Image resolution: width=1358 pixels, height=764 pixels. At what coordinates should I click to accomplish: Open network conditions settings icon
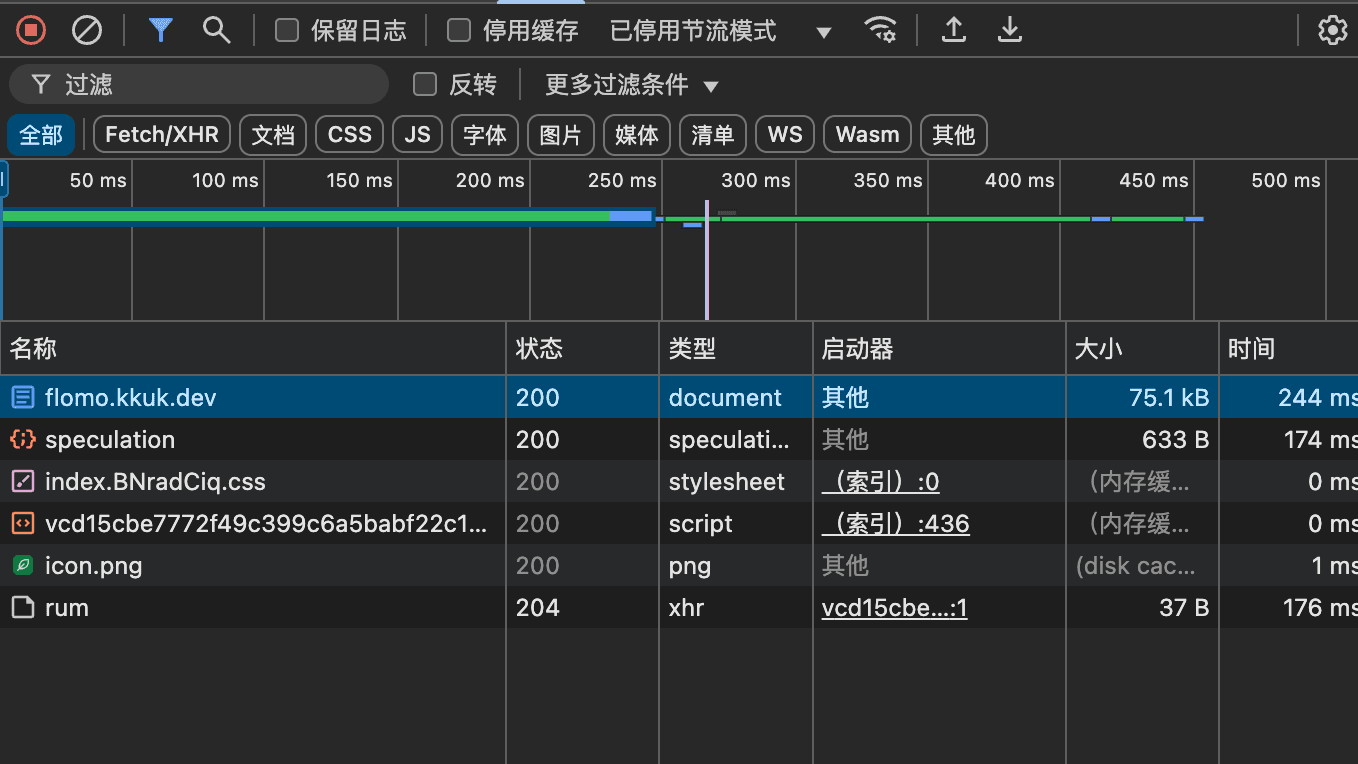click(x=881, y=30)
